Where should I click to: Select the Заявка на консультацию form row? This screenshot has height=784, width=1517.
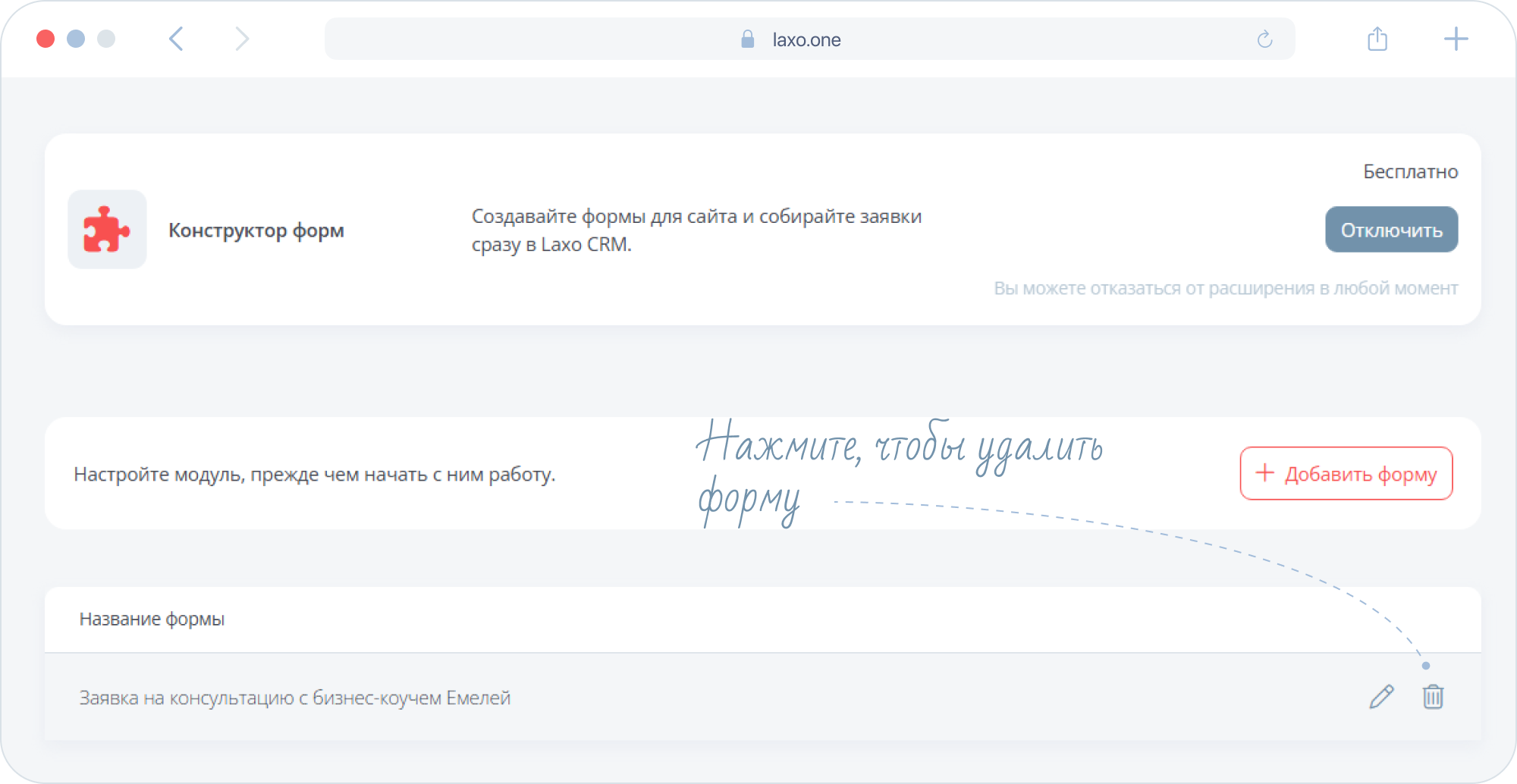(295, 698)
